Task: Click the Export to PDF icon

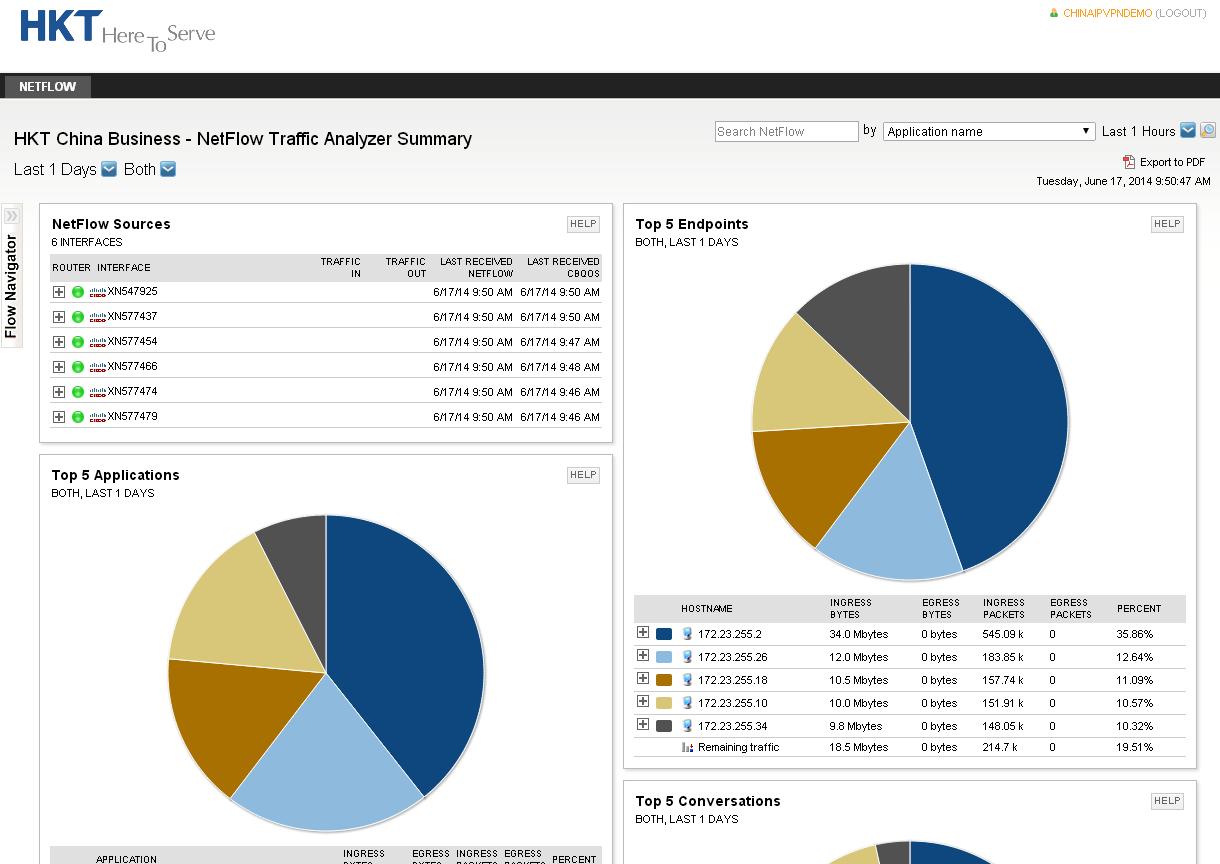Action: click(1129, 161)
